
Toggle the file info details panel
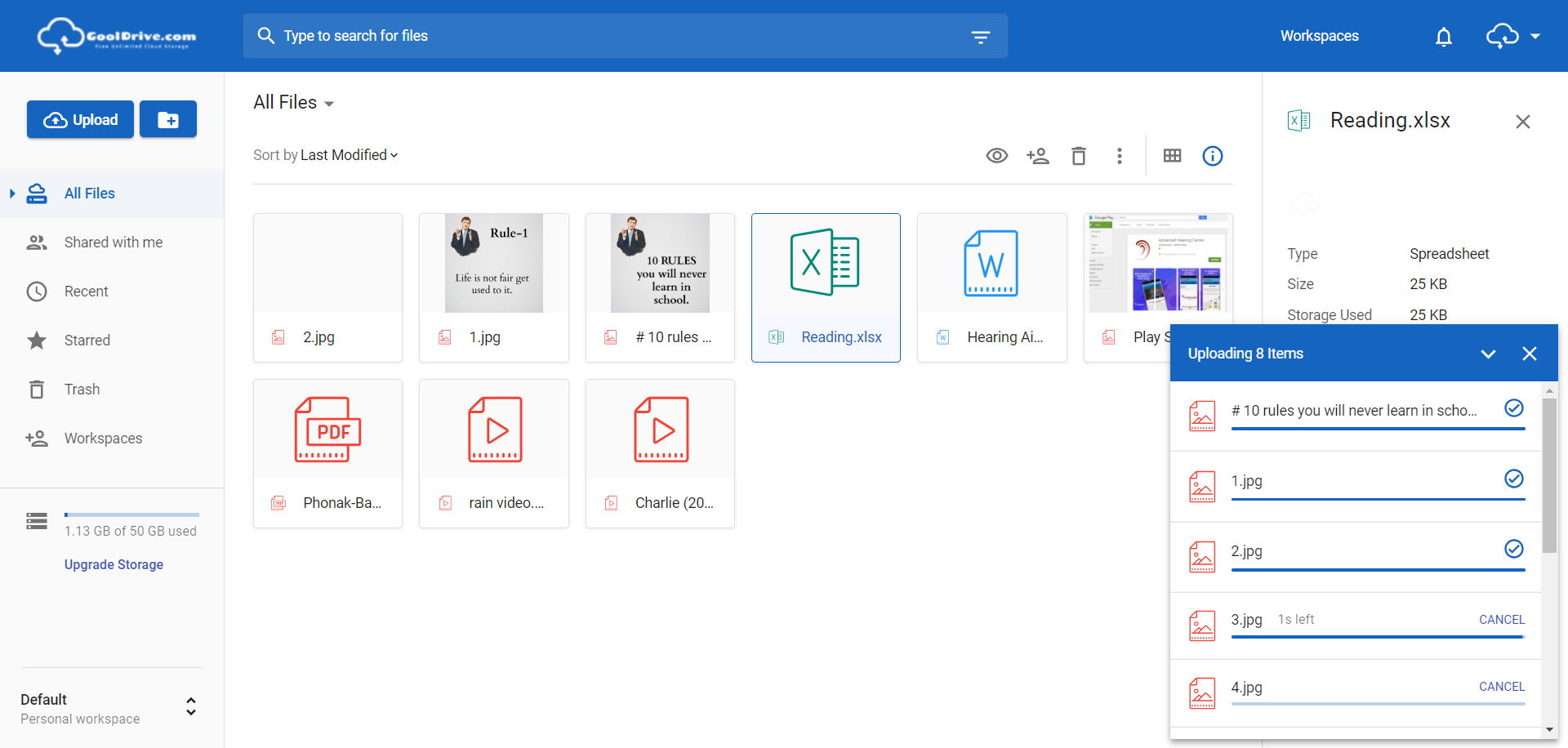click(1212, 156)
